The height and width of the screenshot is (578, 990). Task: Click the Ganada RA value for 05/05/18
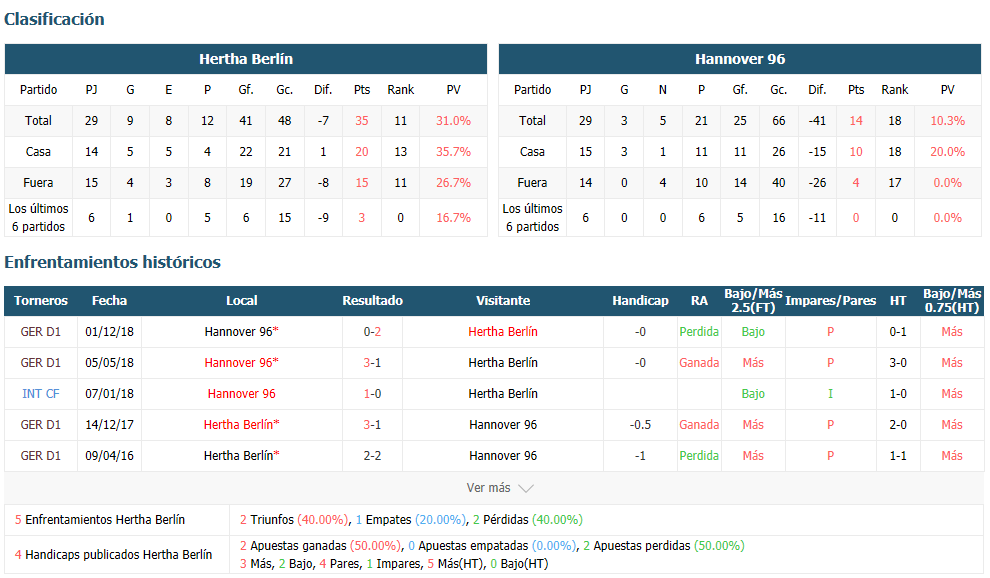(699, 363)
